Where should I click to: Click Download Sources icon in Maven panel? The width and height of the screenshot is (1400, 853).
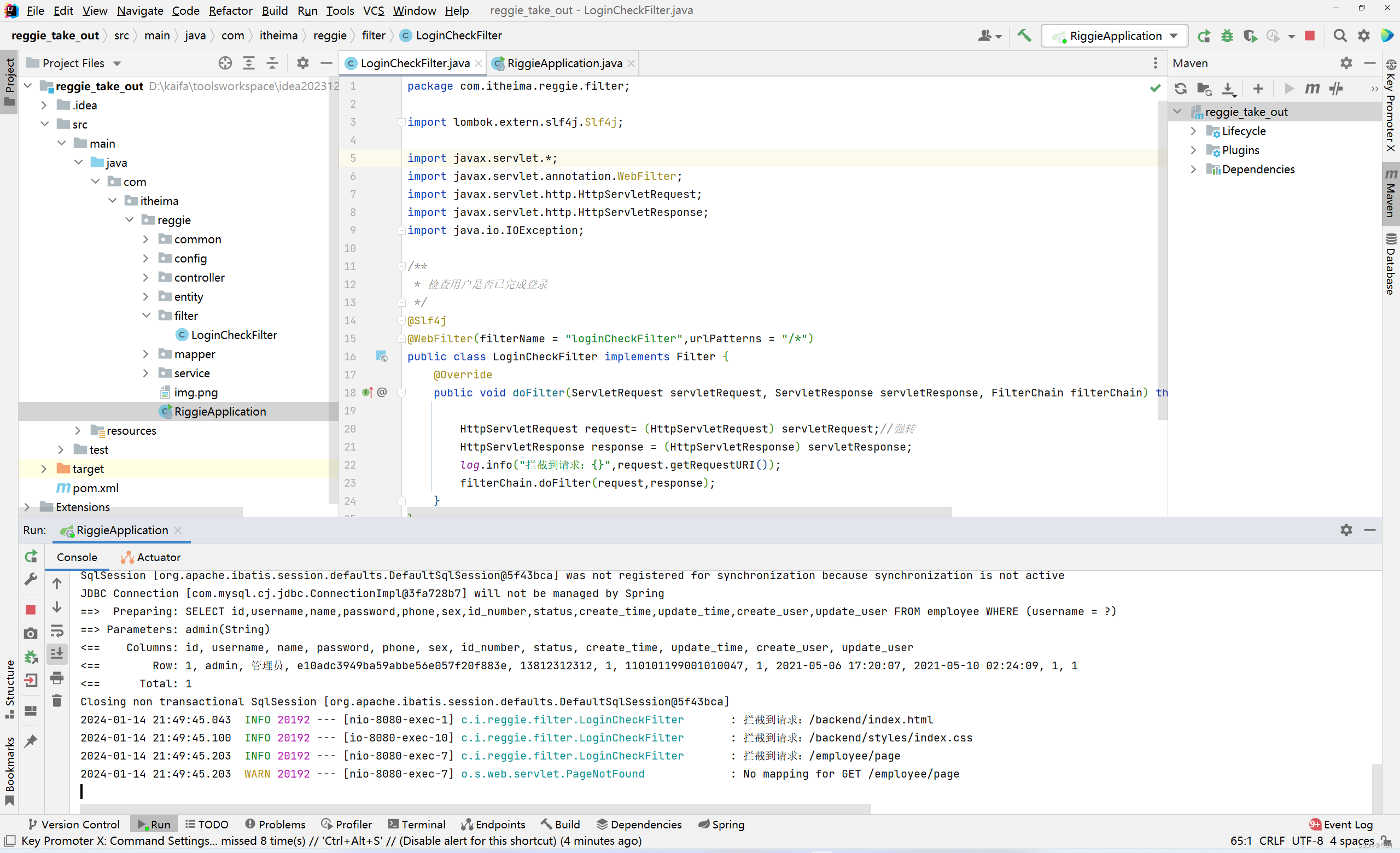(x=1228, y=89)
